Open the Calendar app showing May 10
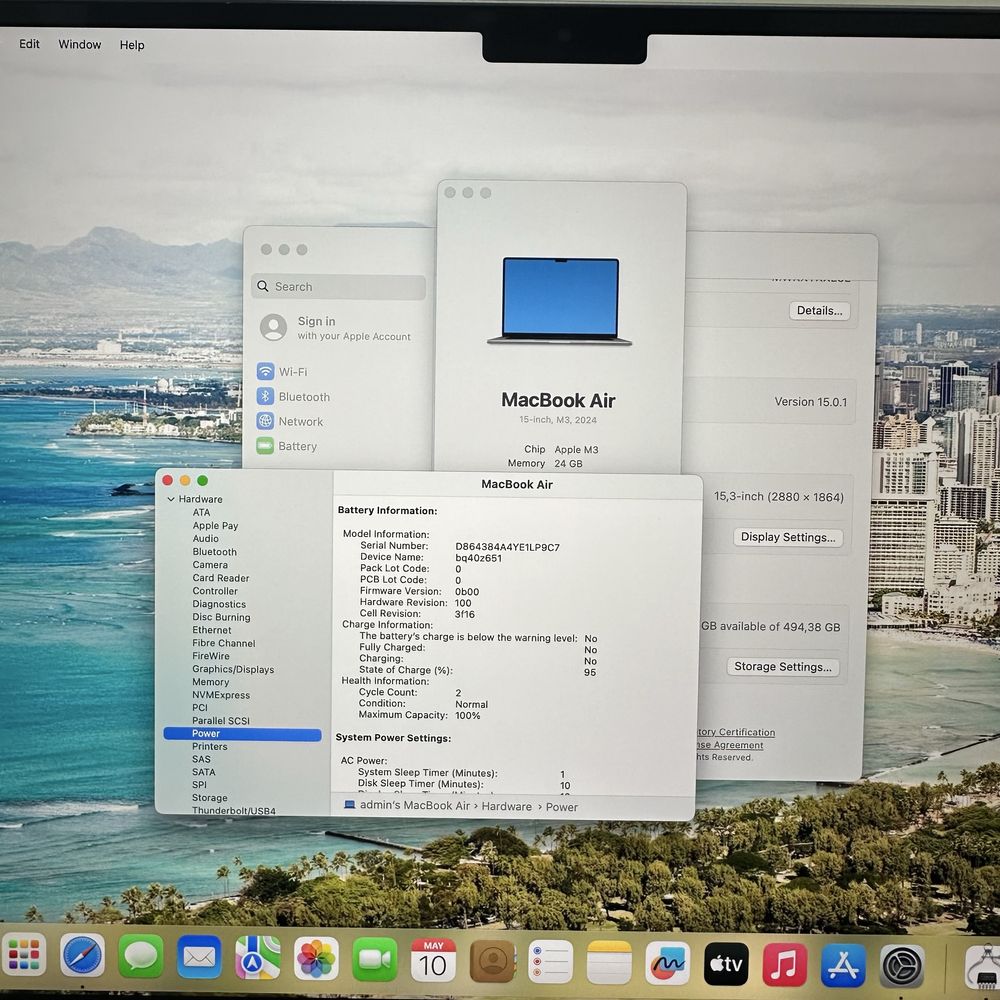 [x=433, y=960]
